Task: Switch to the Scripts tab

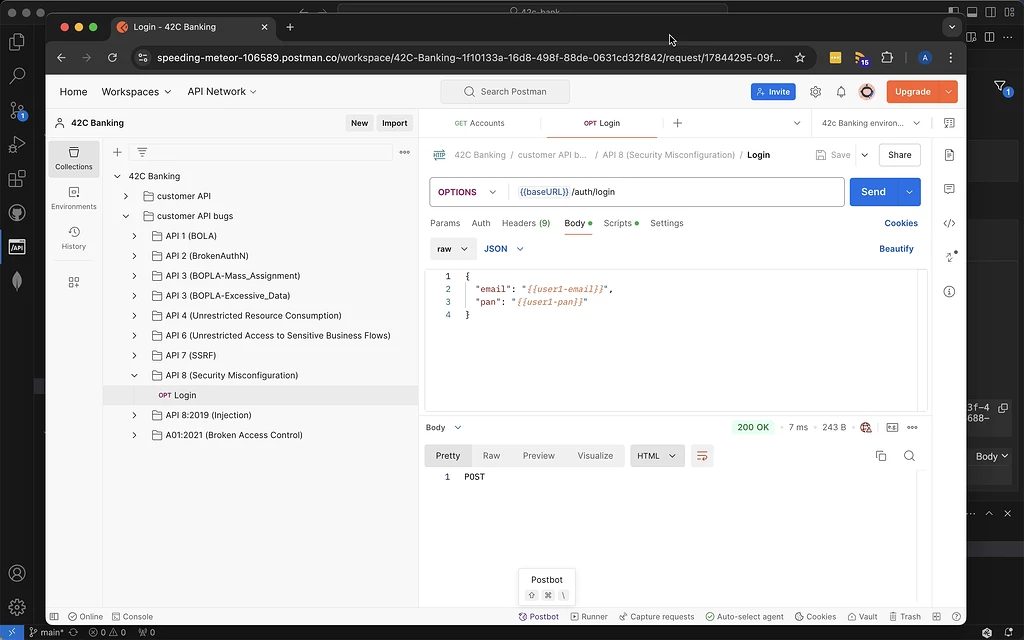Action: pos(621,223)
